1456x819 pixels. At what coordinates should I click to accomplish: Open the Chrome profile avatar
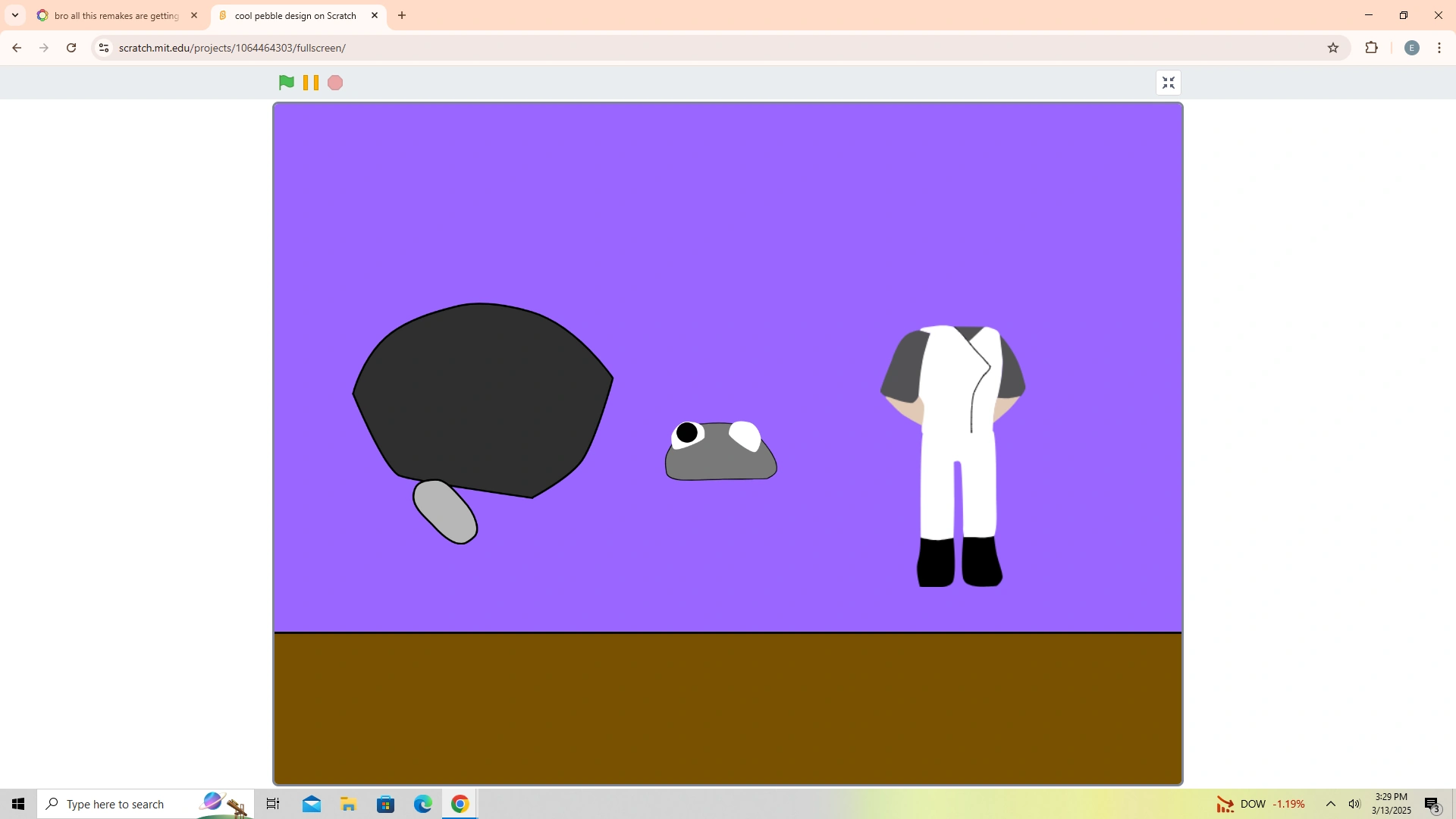point(1411,47)
